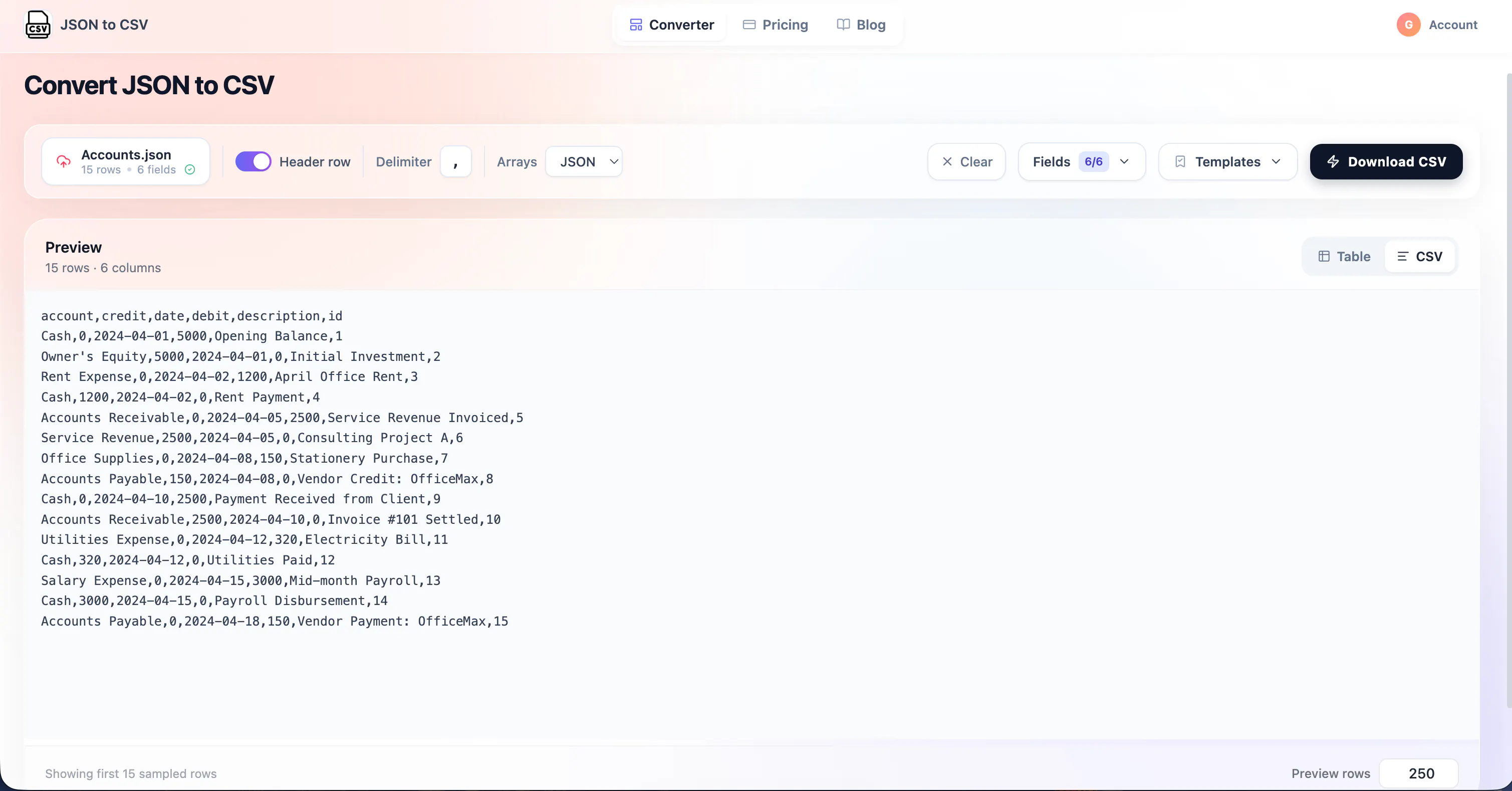This screenshot has height=791, width=1512.
Task: Click the lines icon beside CSV view
Action: [x=1402, y=256]
